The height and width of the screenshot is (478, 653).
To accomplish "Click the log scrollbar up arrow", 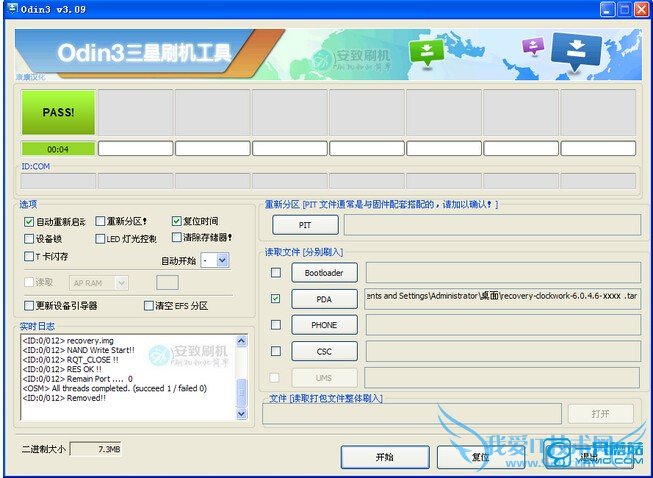I will tap(242, 341).
